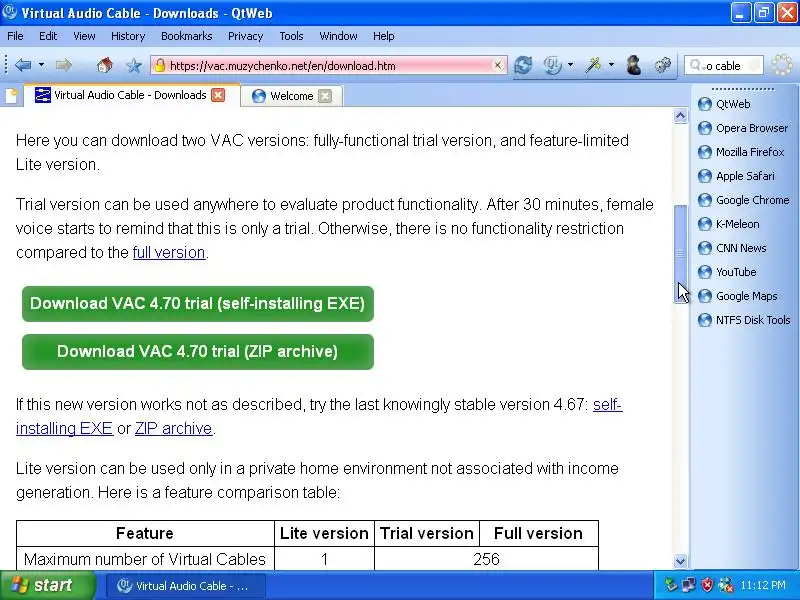Click the padlock icon in address bar

point(160,65)
